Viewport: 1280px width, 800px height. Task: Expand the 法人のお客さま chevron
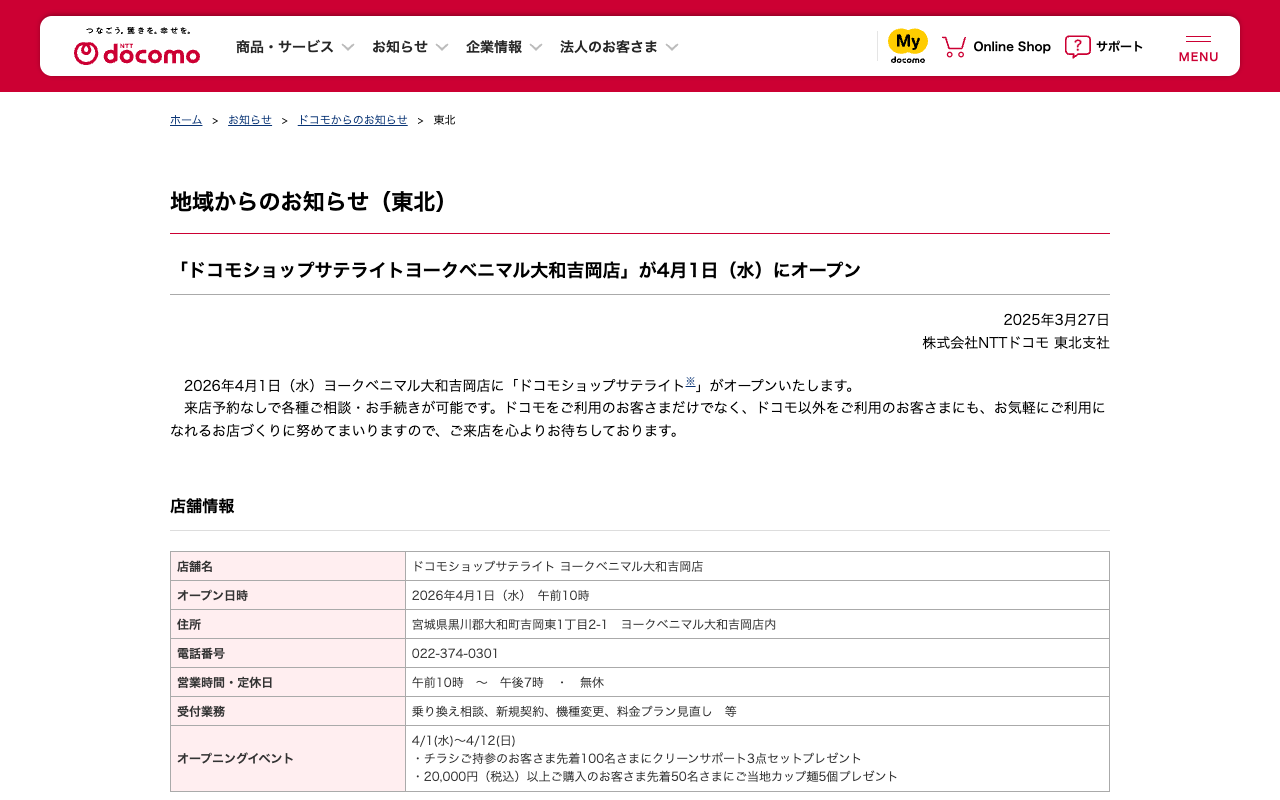(x=672, y=47)
